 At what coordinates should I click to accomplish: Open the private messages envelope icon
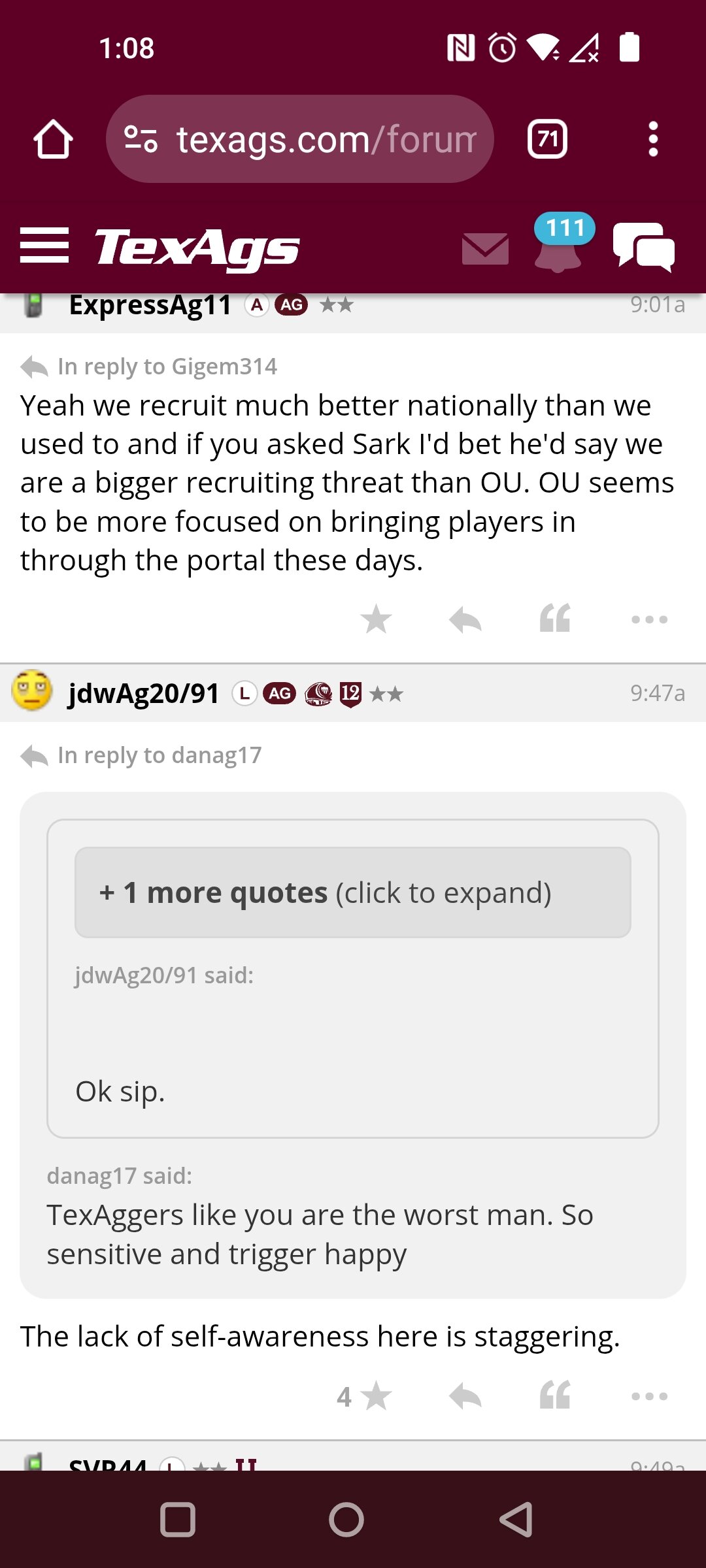click(485, 248)
